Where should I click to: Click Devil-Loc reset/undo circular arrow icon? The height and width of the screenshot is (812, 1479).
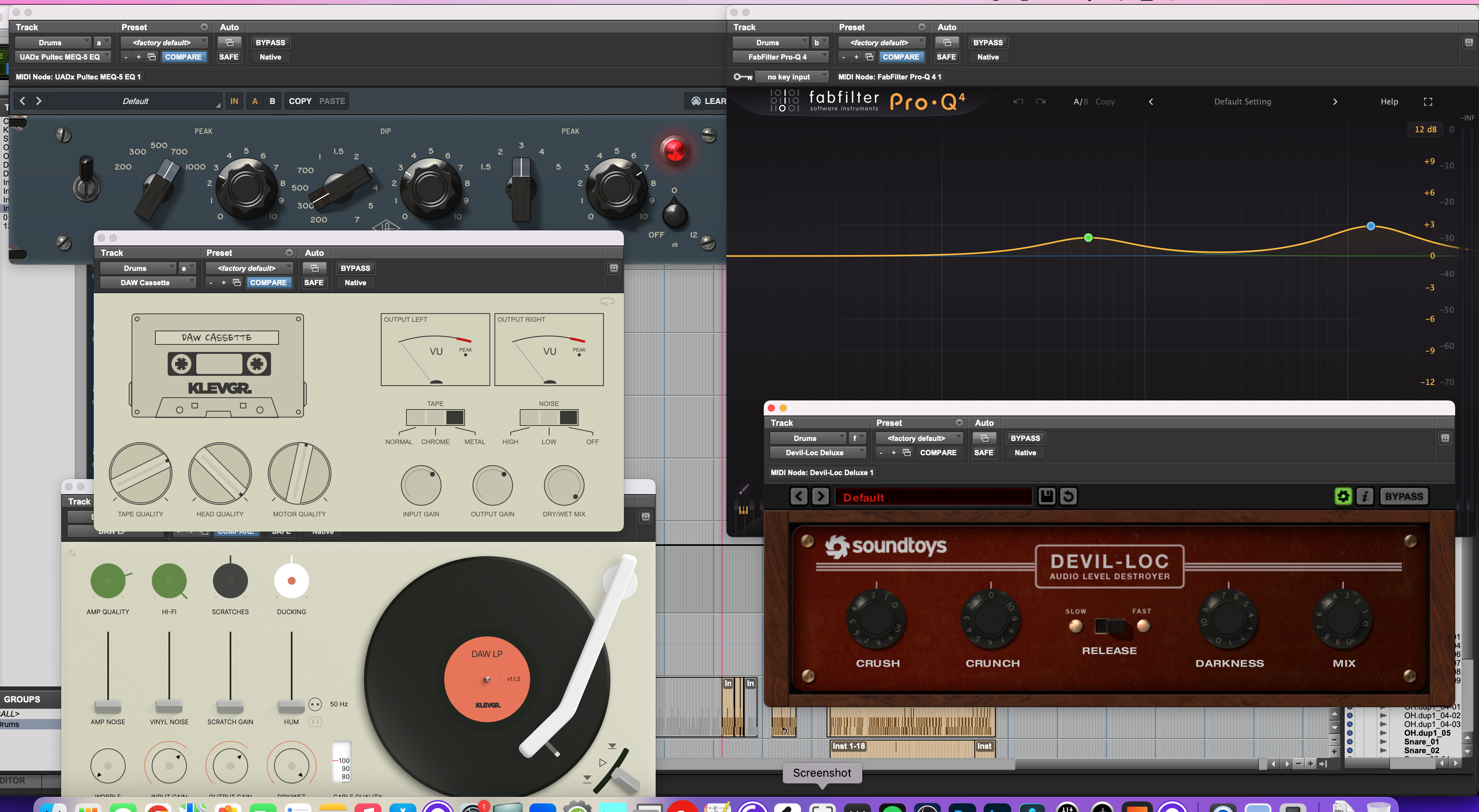pos(1068,496)
